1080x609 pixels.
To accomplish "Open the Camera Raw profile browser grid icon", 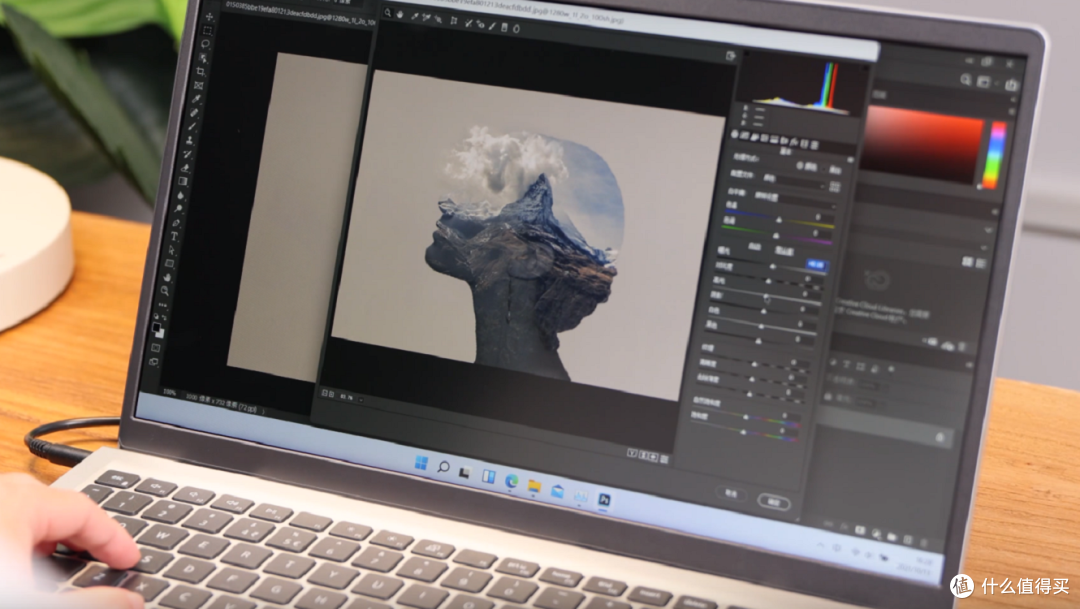I will [x=835, y=186].
